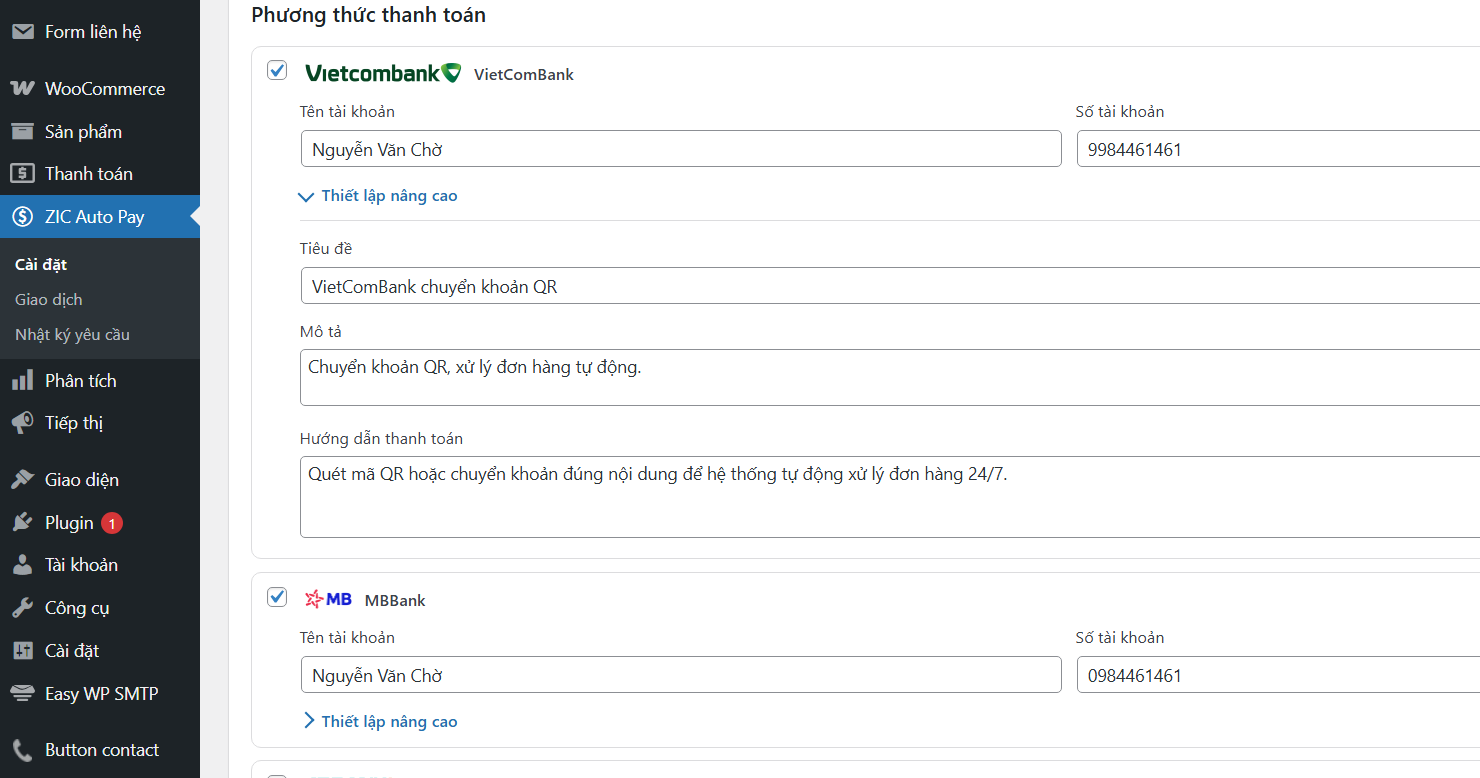The image size is (1480, 778).
Task: Click the Công cụ wrench icon
Action: coord(22,608)
